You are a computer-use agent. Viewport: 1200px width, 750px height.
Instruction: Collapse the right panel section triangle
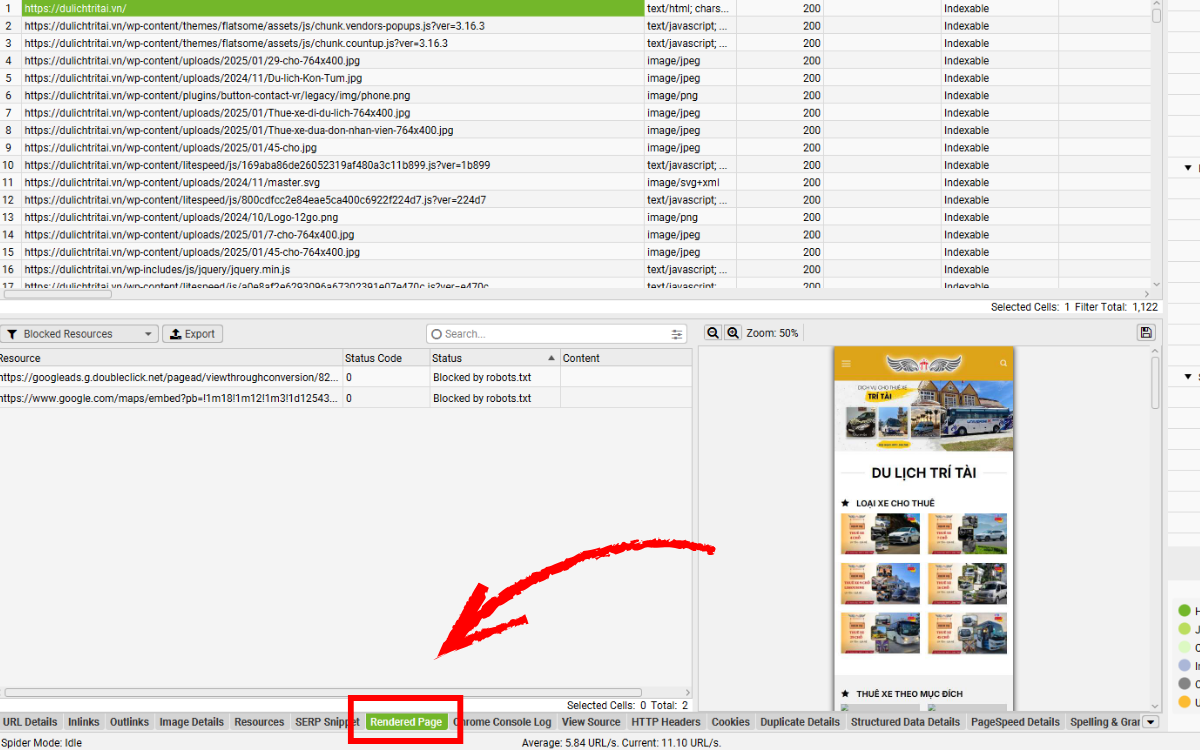pos(1188,168)
